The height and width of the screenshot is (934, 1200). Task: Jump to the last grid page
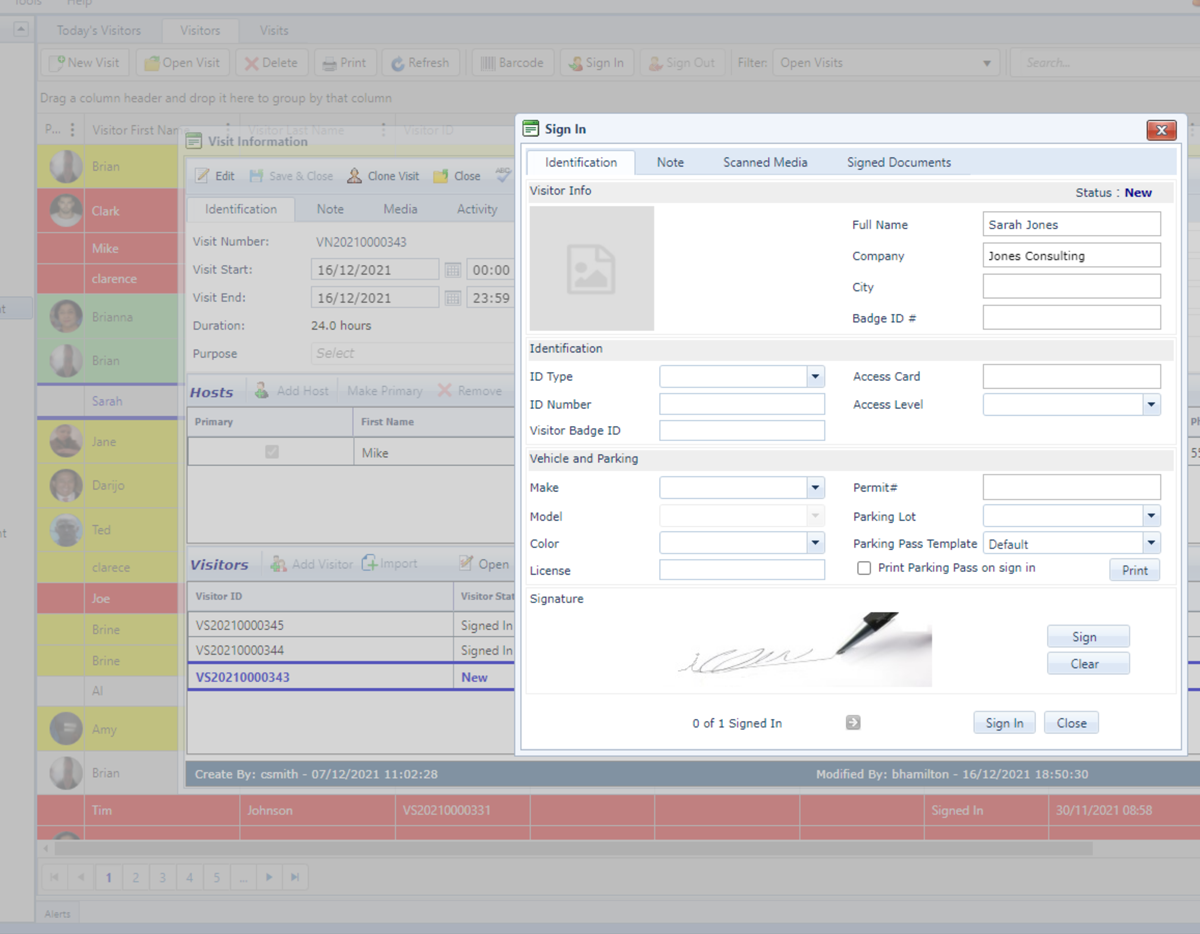coord(295,878)
